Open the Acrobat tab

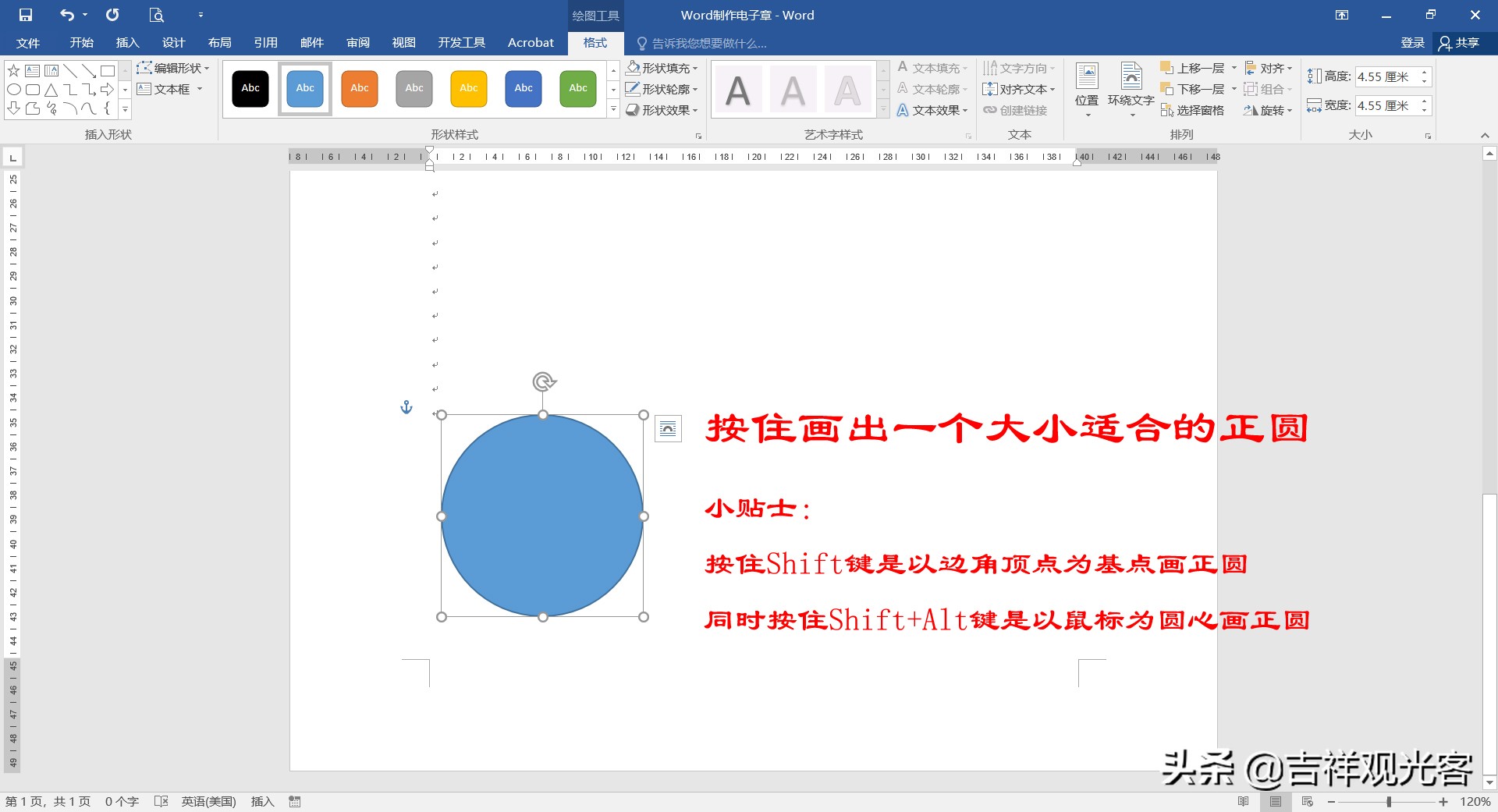(x=531, y=42)
